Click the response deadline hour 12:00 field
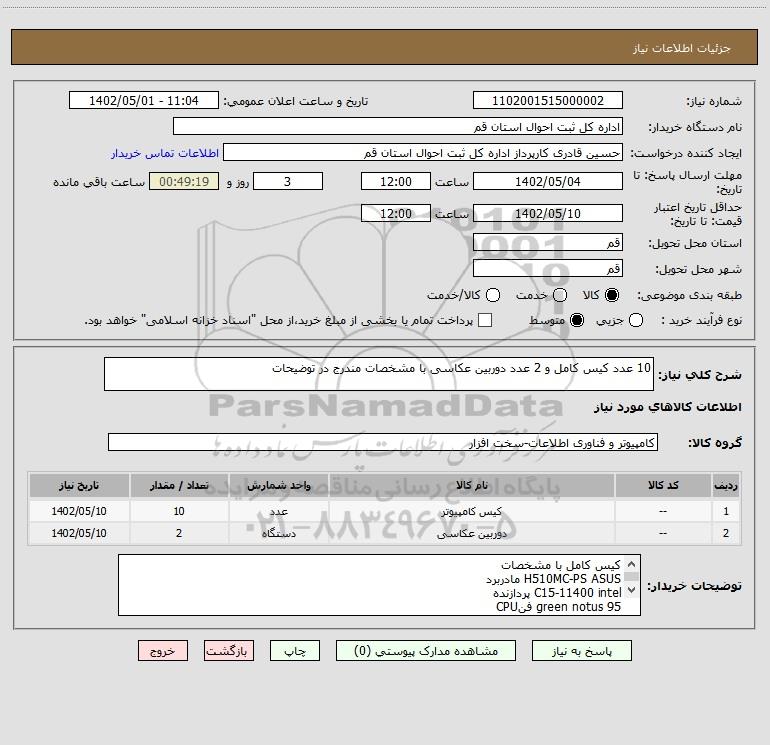Viewport: 770px width, 745px height. (396, 181)
